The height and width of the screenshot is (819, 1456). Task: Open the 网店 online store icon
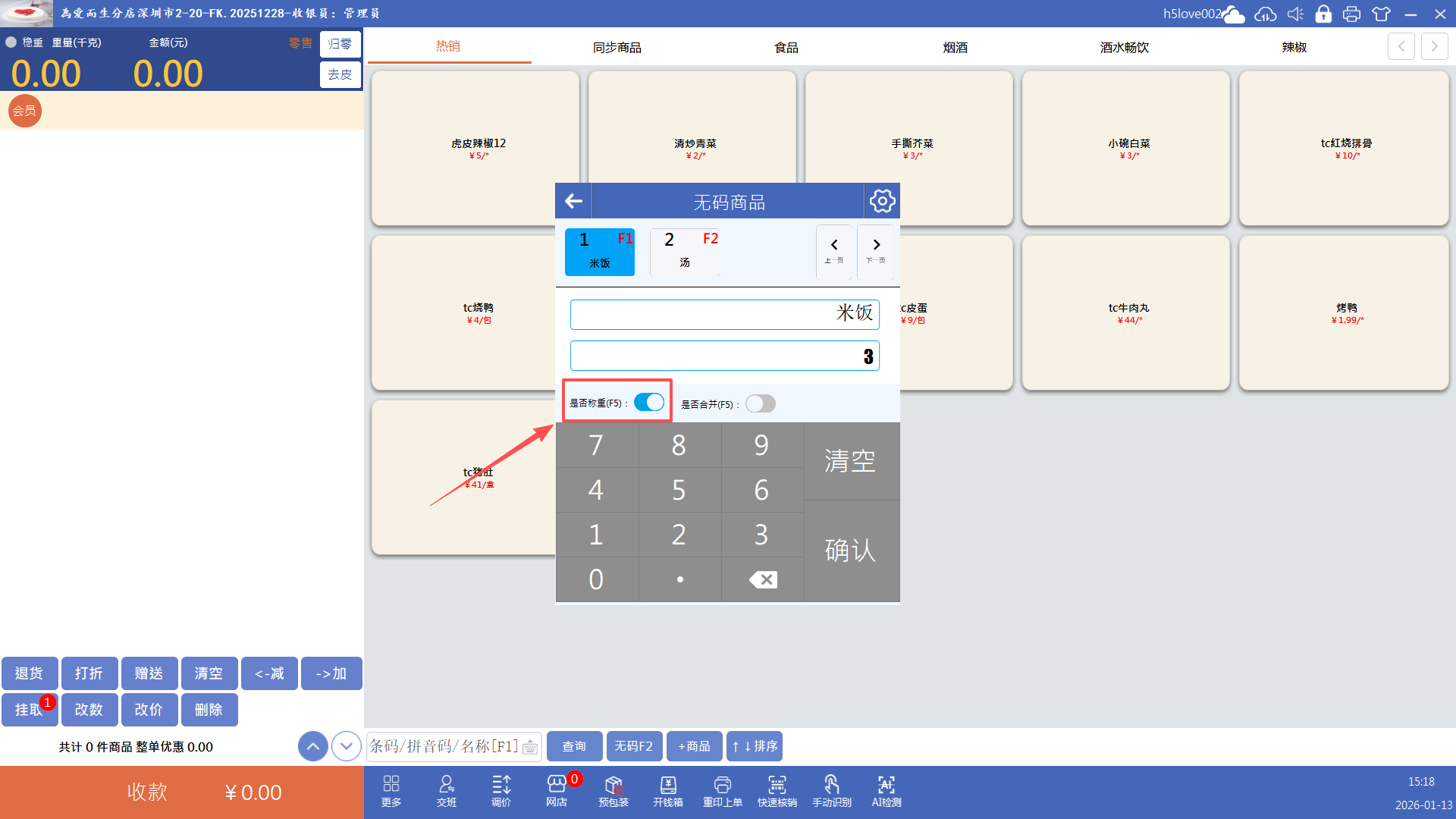click(556, 791)
